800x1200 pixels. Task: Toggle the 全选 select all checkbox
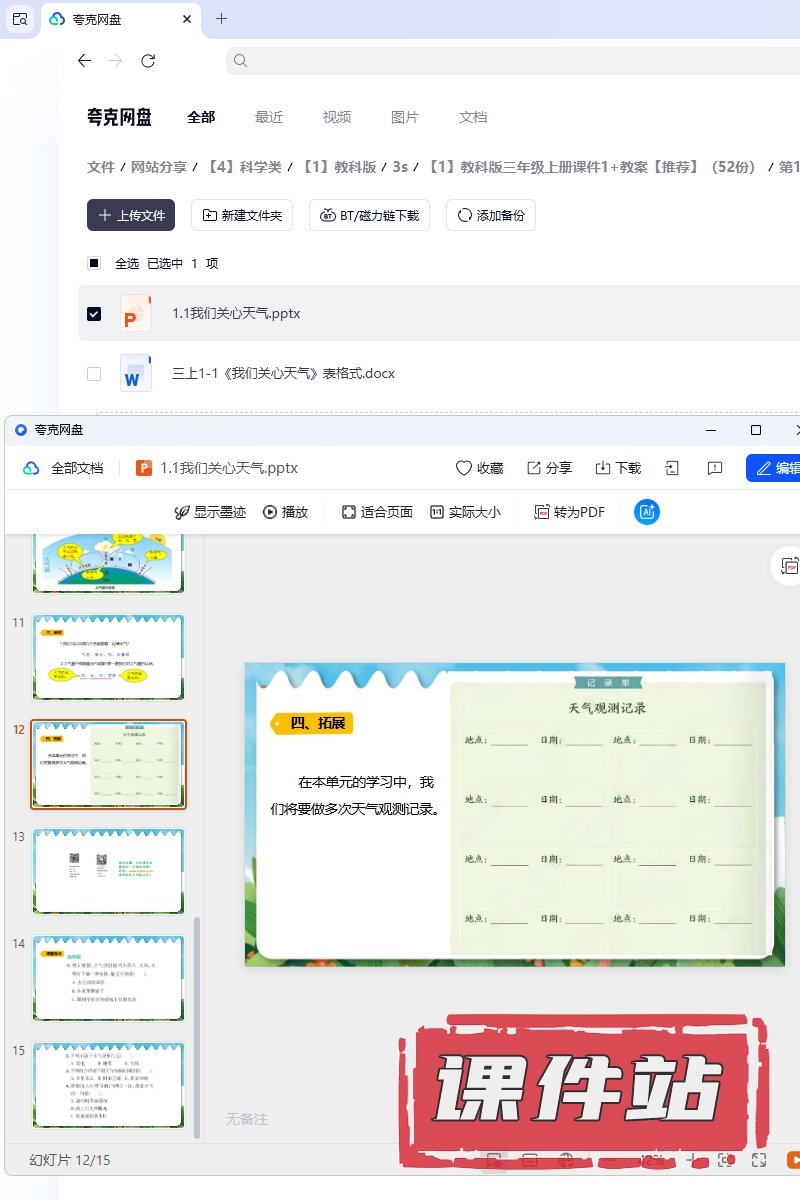click(x=94, y=263)
